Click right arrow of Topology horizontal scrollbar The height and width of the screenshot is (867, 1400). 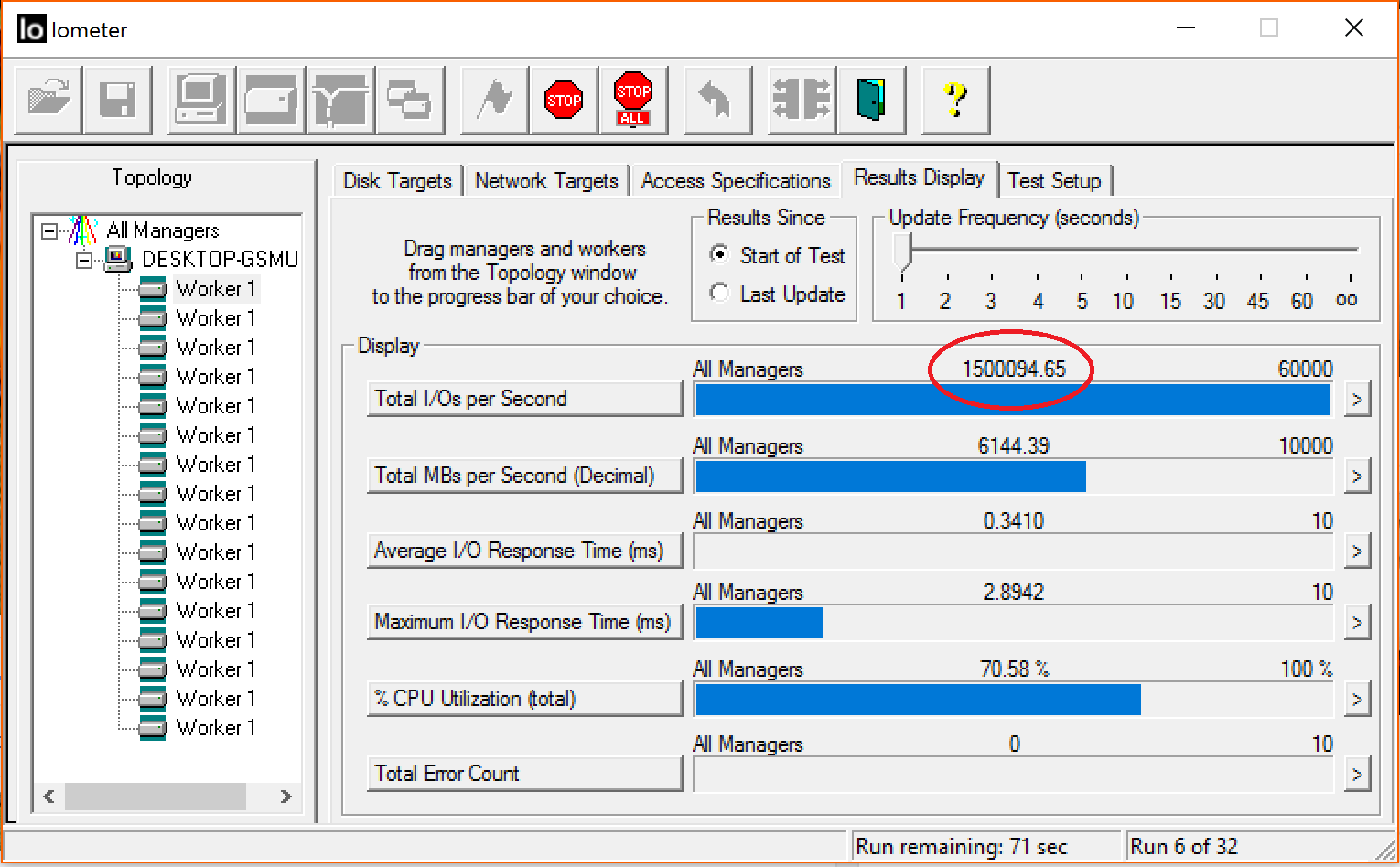(285, 797)
